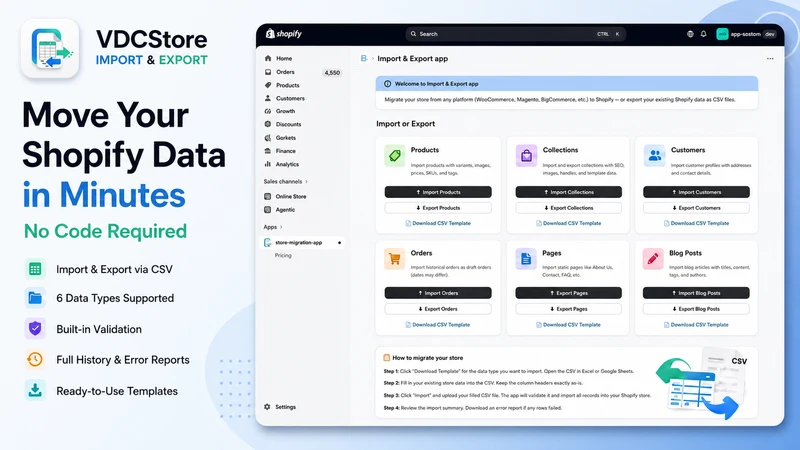The width and height of the screenshot is (800, 450).
Task: Click the globe icon in top bar
Action: pyautogui.click(x=690, y=34)
